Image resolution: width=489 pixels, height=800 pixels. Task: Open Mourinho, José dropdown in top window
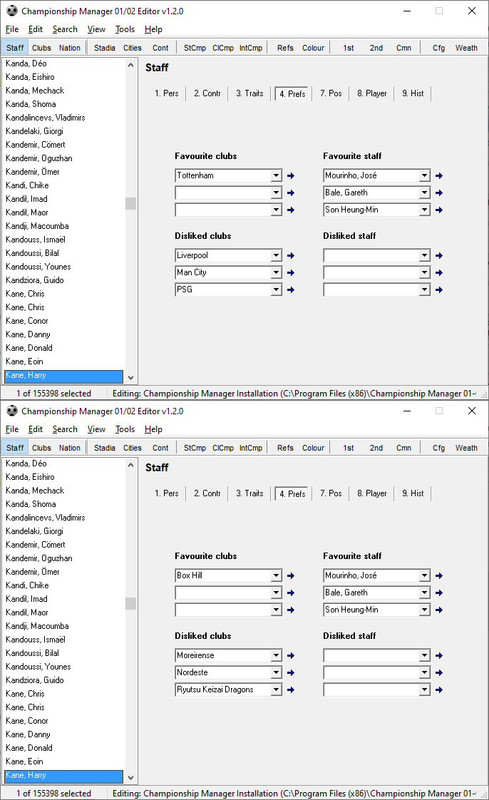(x=425, y=176)
